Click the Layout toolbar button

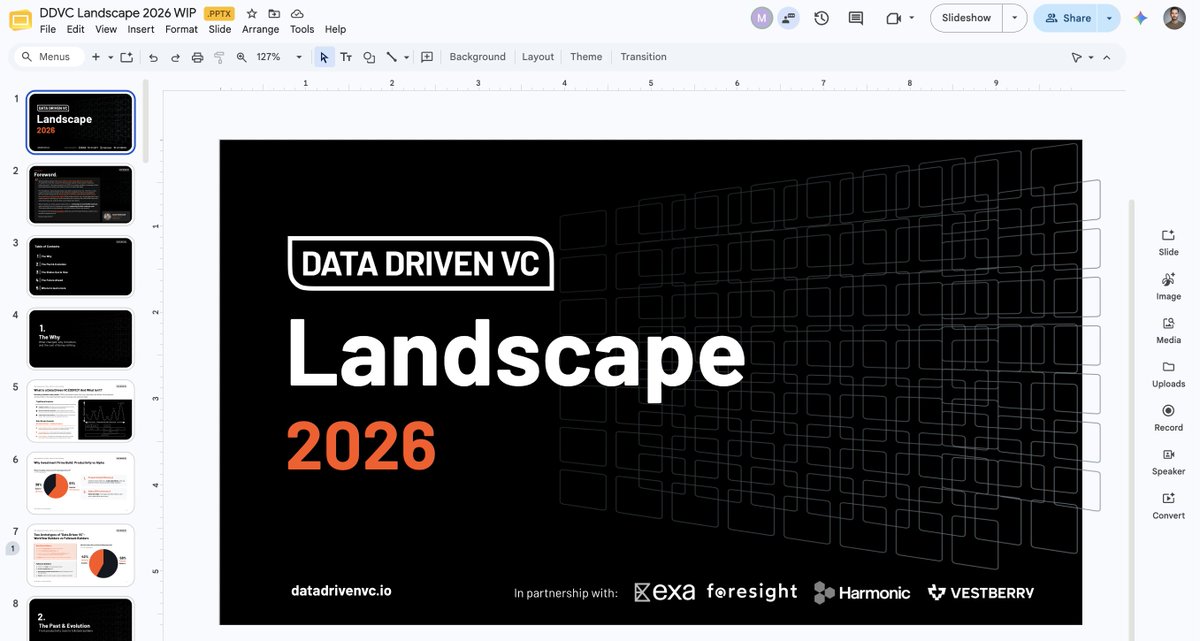538,57
